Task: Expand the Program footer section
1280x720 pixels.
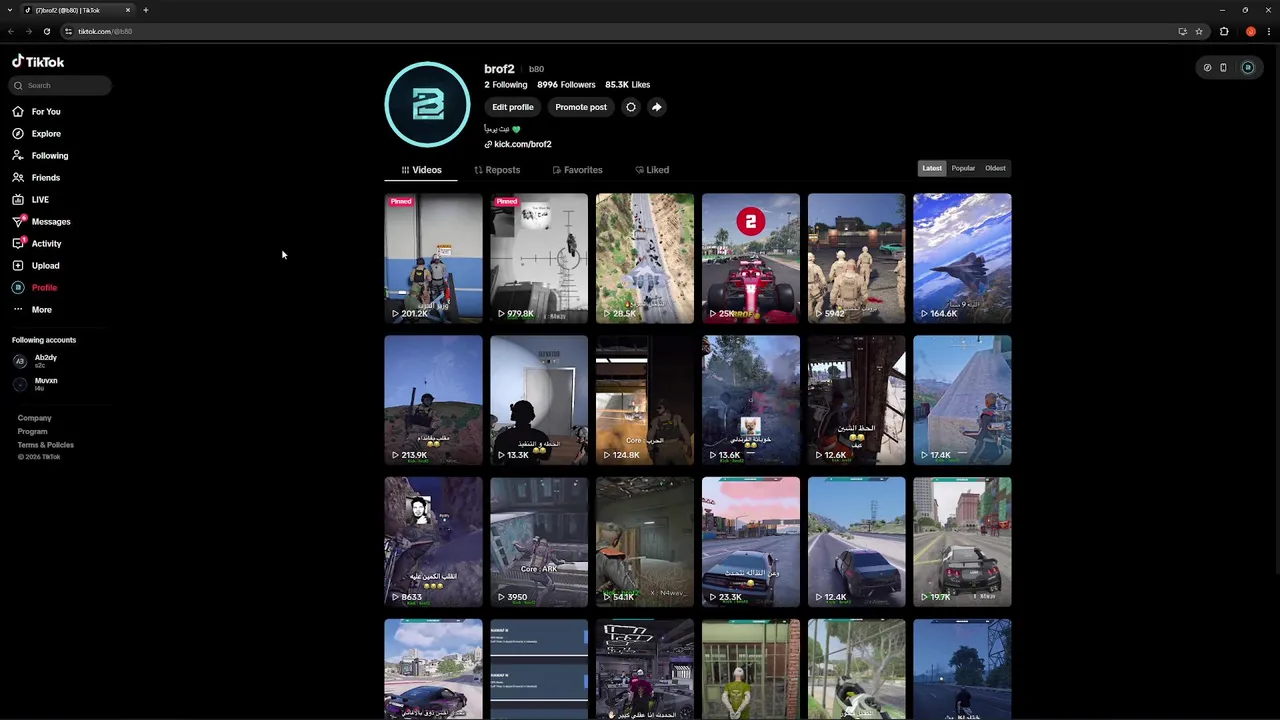Action: click(x=32, y=431)
